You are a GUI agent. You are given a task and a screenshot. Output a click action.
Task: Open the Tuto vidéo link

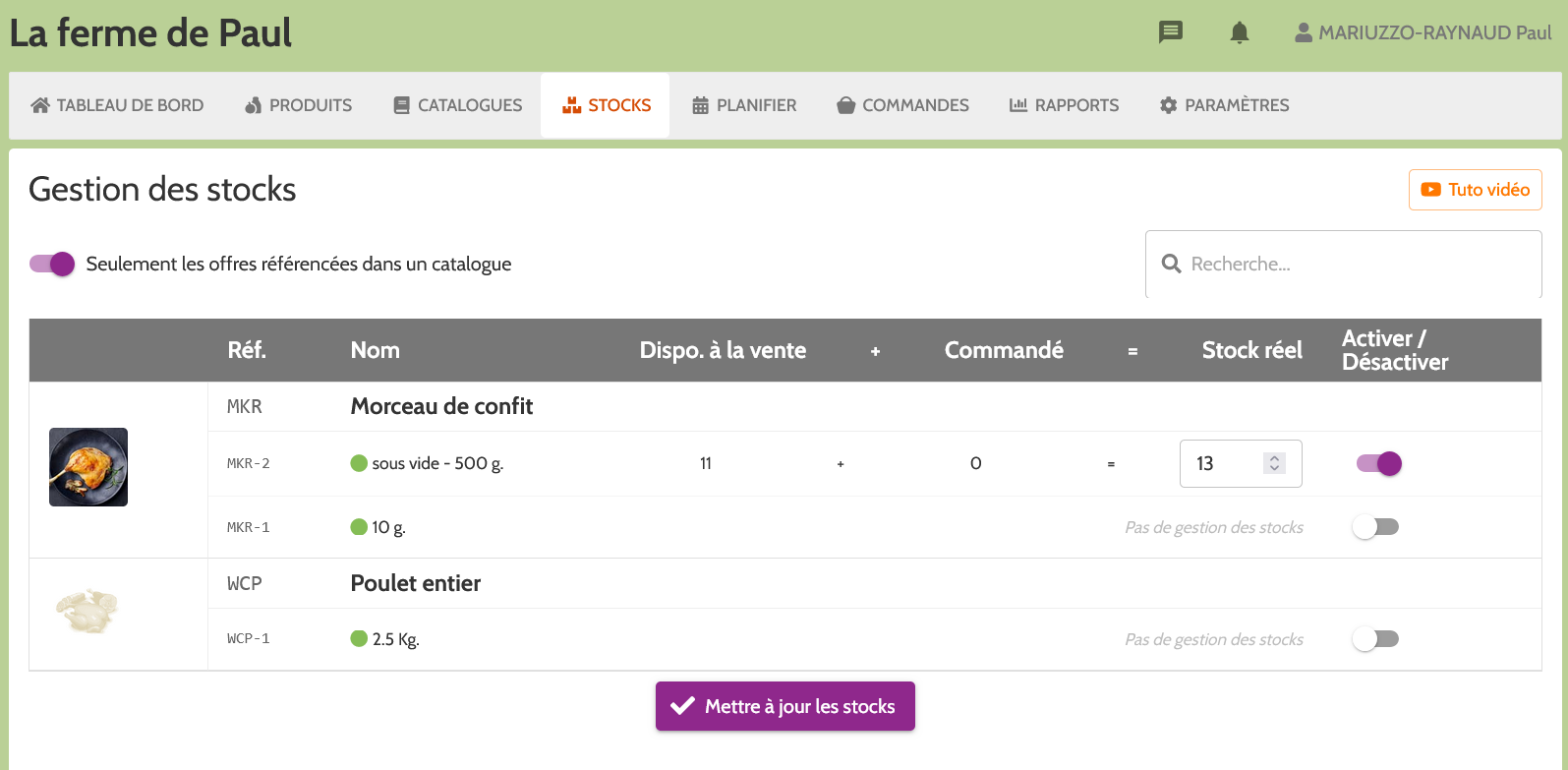click(1475, 189)
